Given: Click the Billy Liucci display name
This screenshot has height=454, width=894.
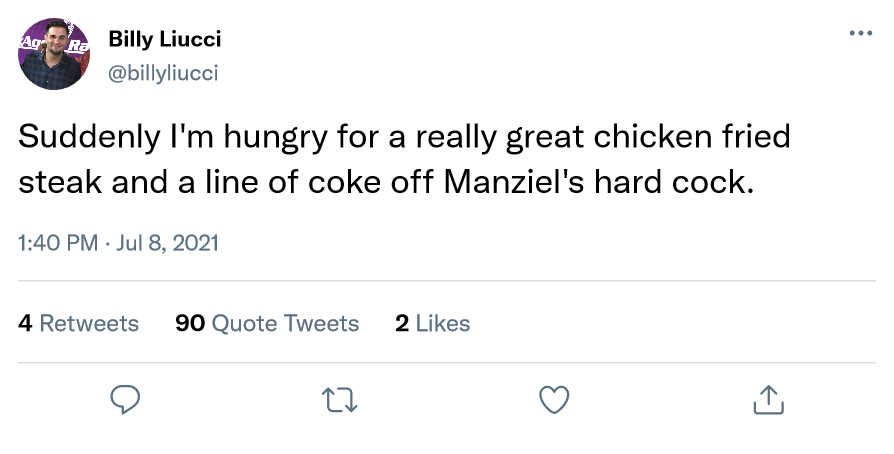Looking at the screenshot, I should click(165, 39).
